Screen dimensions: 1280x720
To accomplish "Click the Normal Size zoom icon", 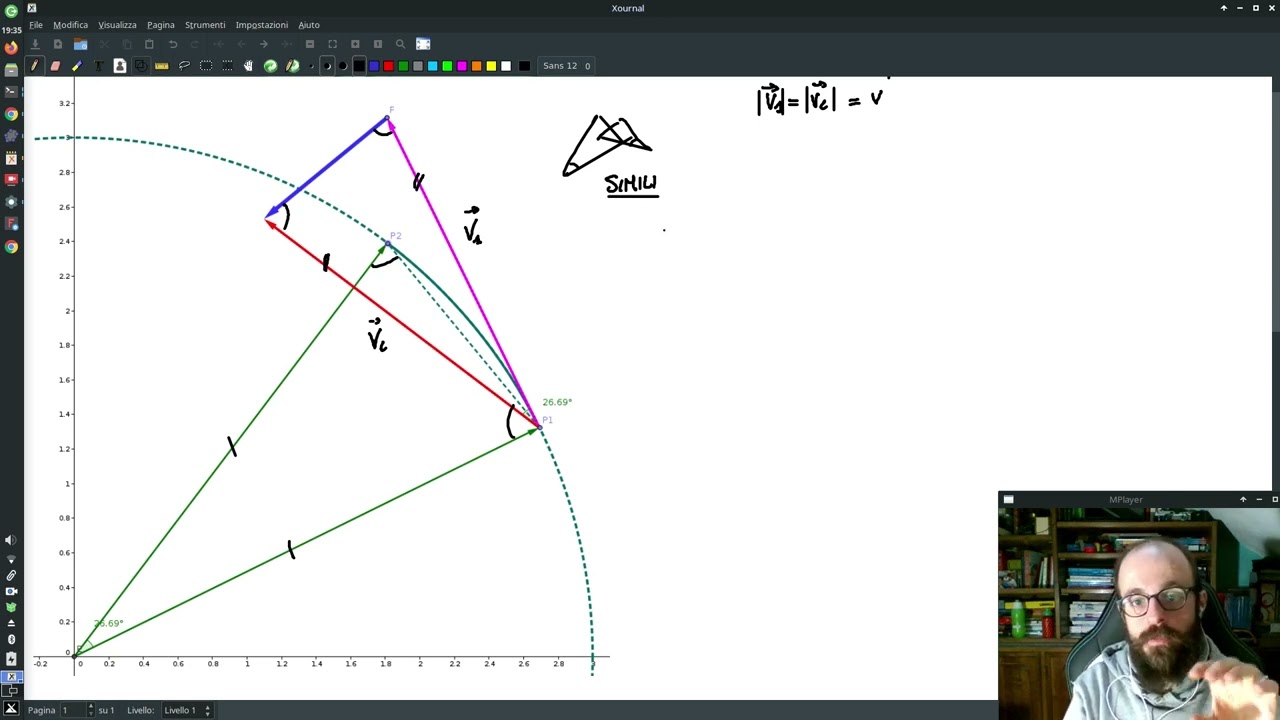I will coord(377,44).
